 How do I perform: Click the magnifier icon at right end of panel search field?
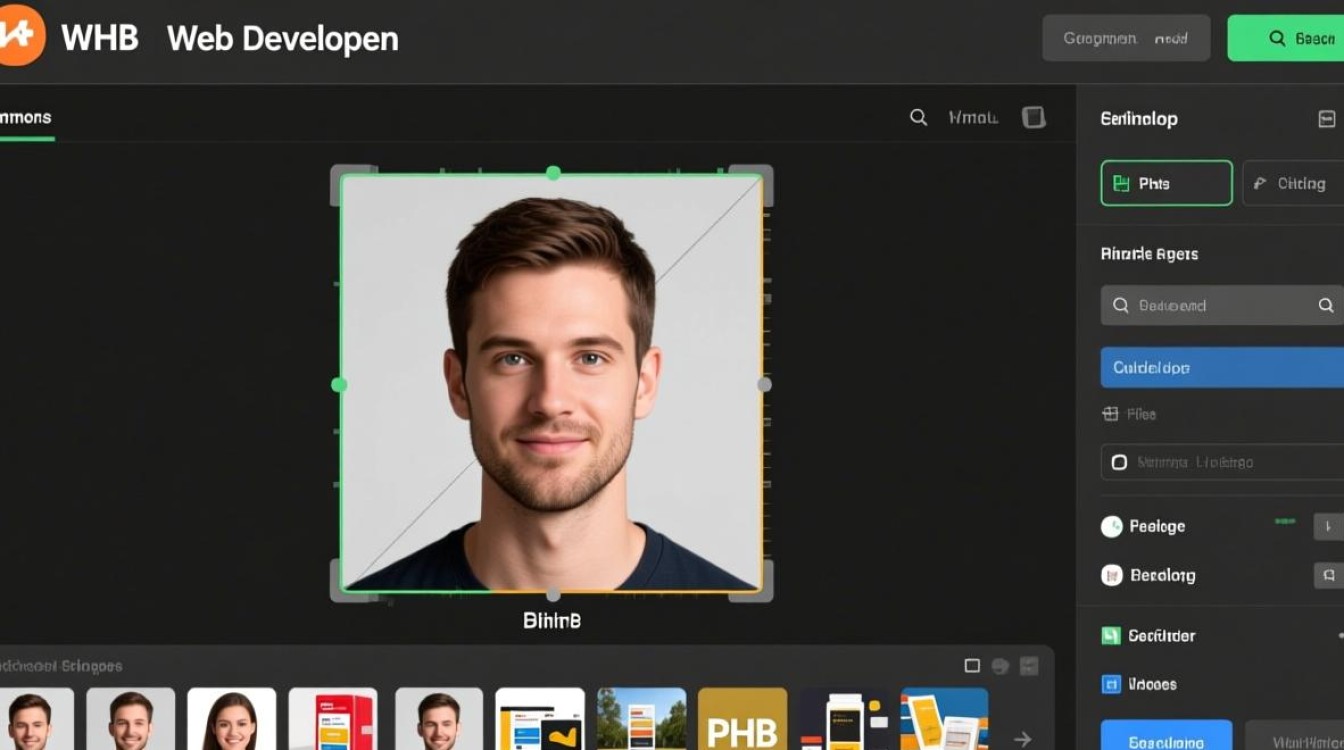(x=1326, y=306)
